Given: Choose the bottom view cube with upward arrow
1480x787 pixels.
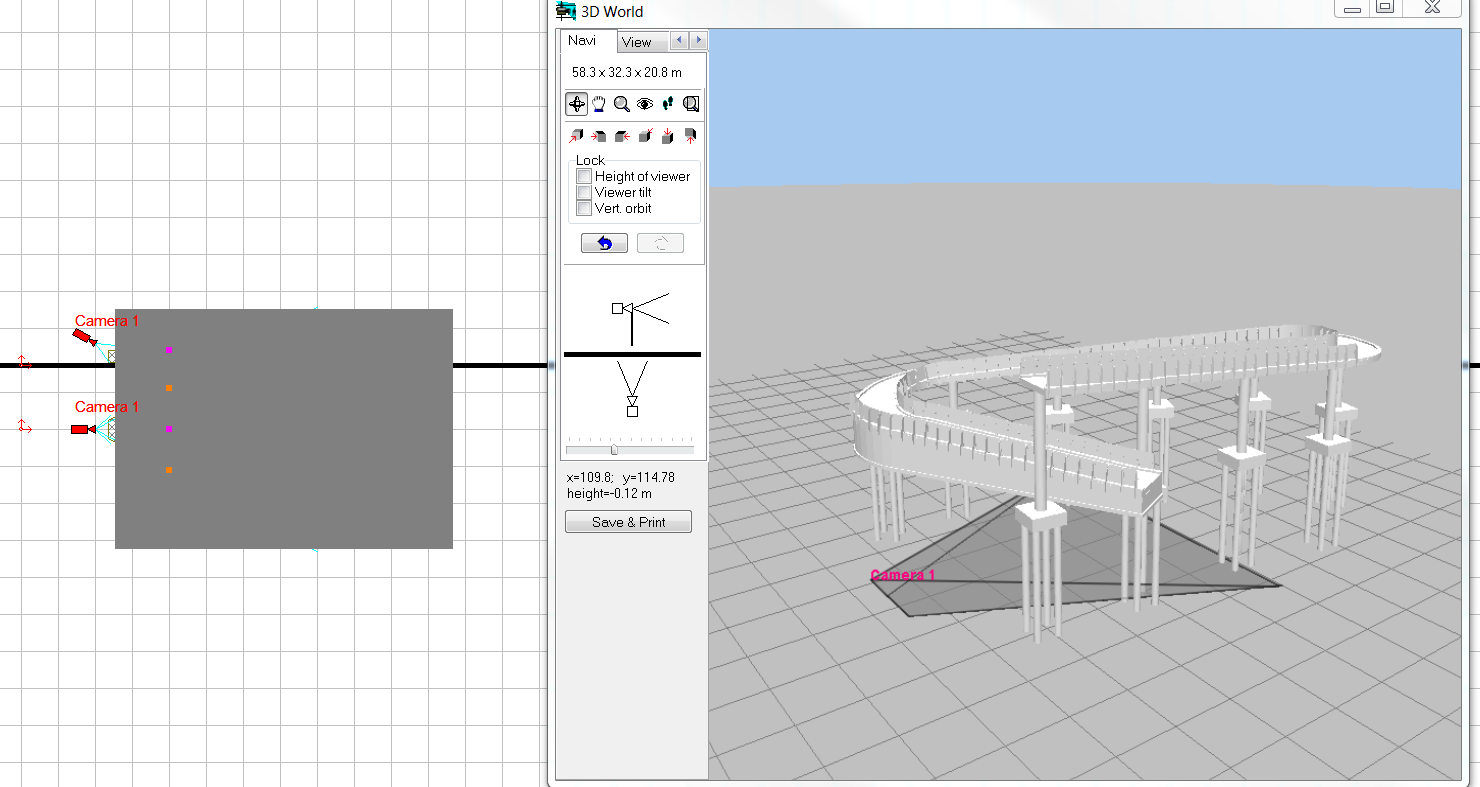Looking at the screenshot, I should (x=691, y=136).
